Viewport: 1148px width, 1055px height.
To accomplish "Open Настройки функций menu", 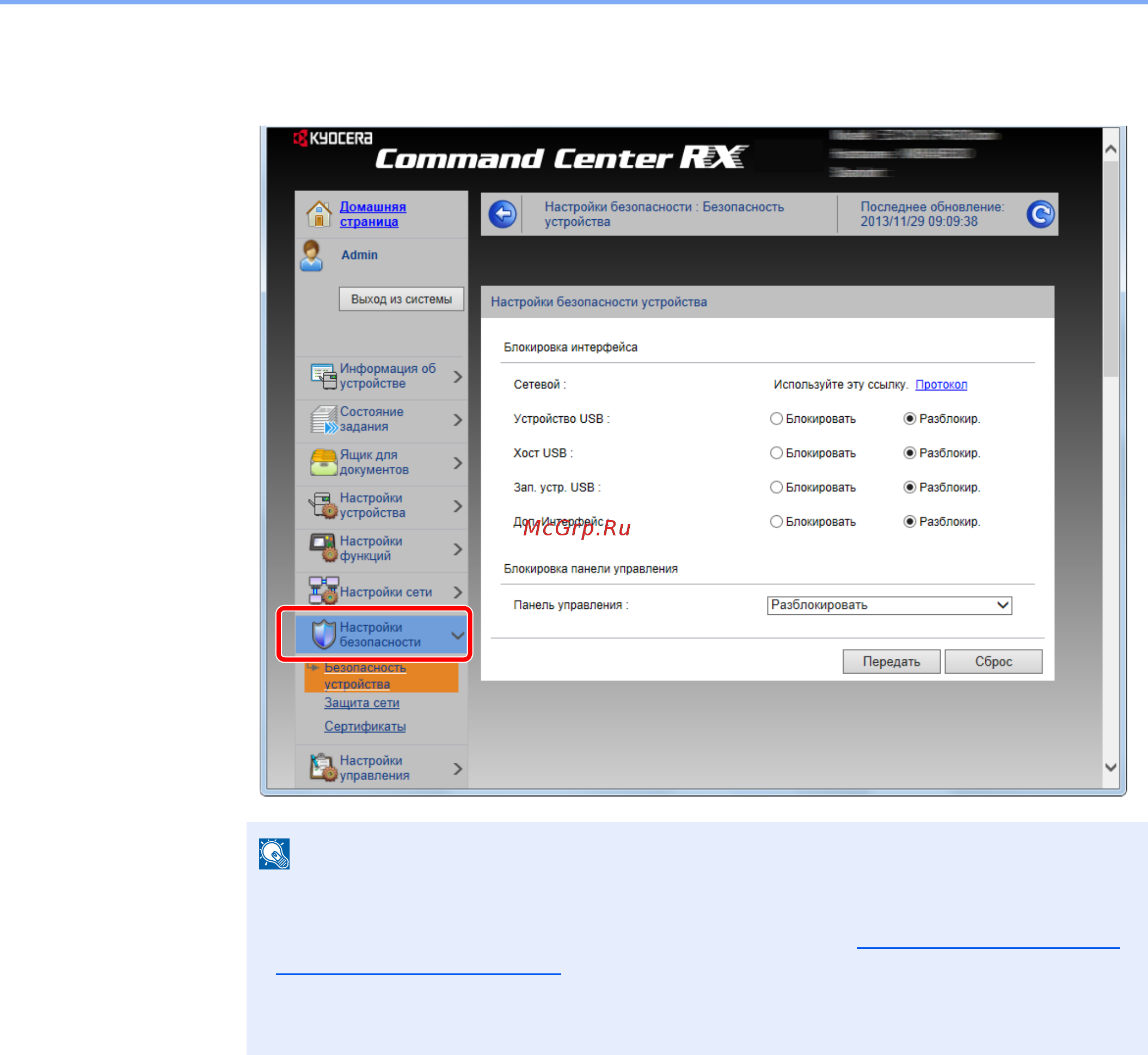I will (381, 549).
